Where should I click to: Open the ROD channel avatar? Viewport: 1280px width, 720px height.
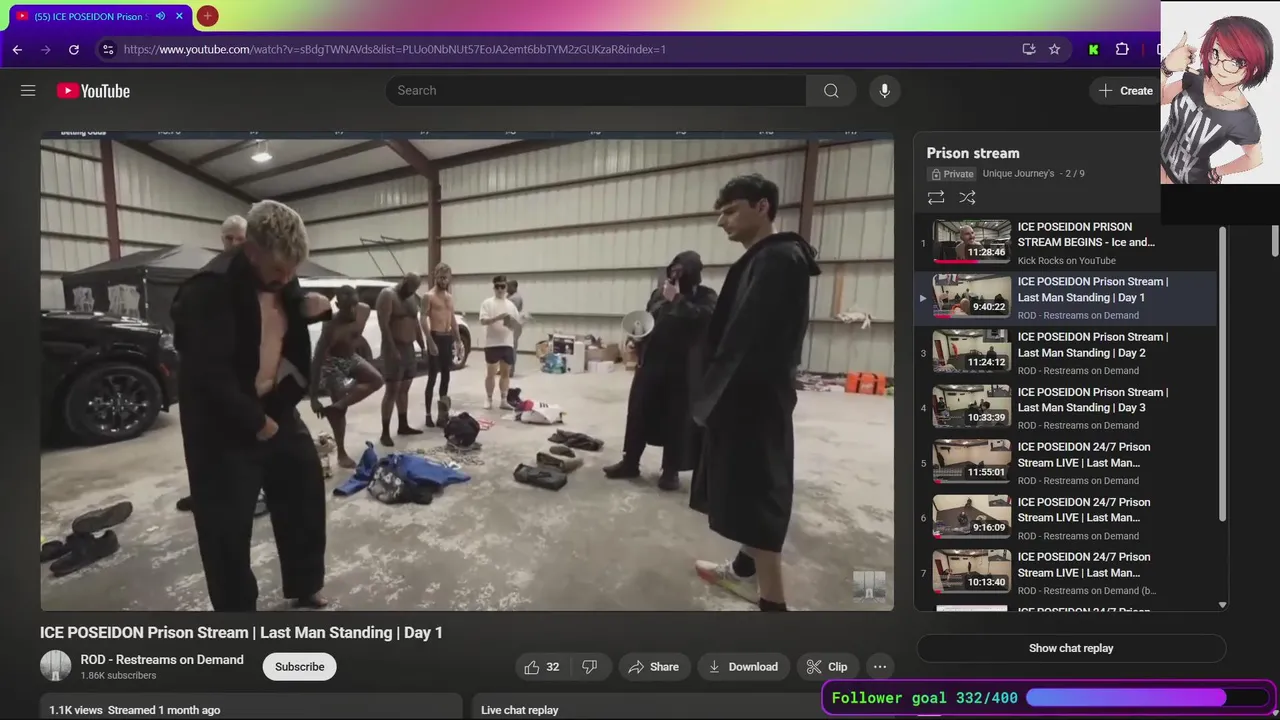coord(56,666)
